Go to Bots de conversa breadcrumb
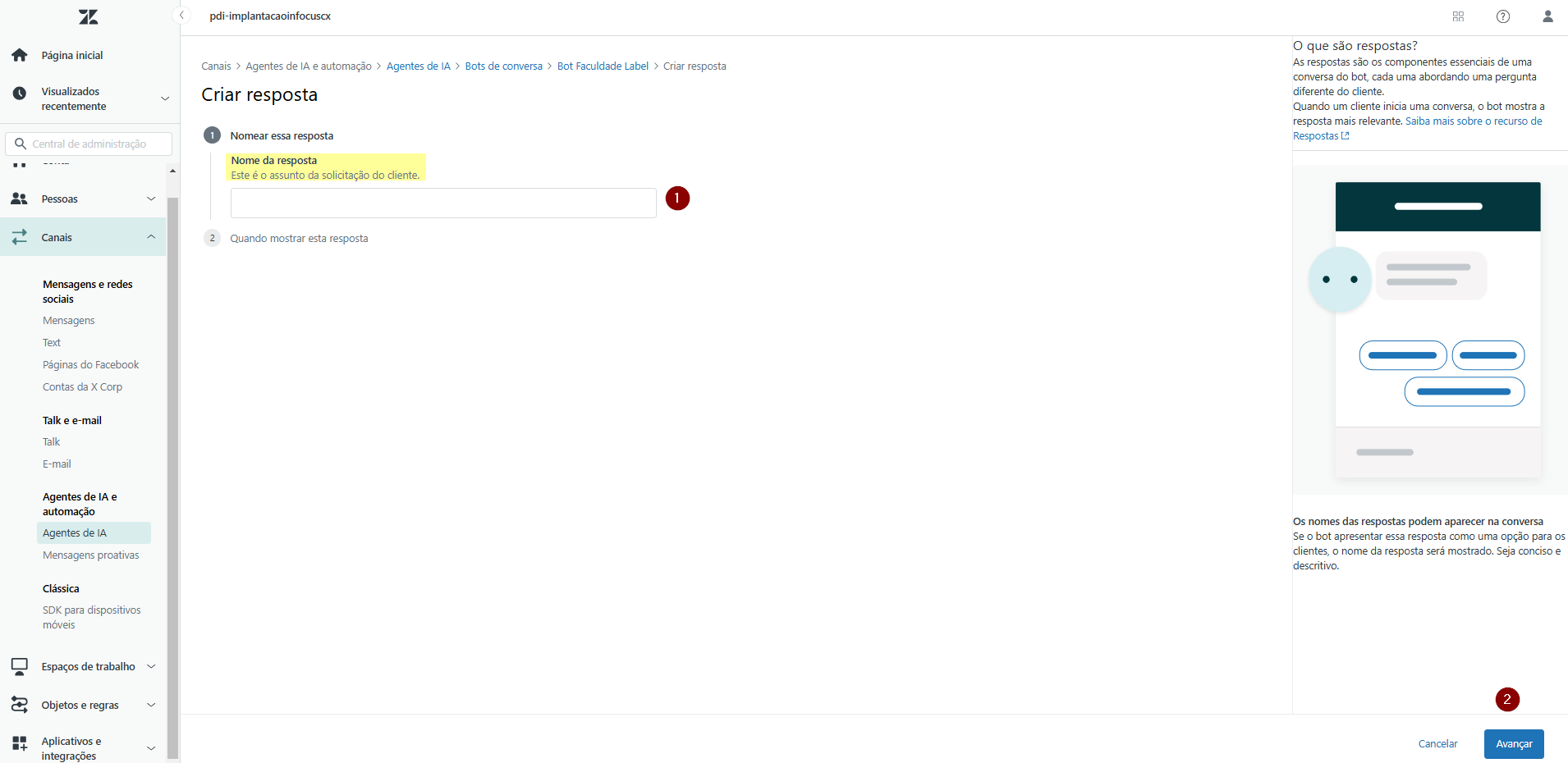The width and height of the screenshot is (1568, 763). [x=503, y=66]
